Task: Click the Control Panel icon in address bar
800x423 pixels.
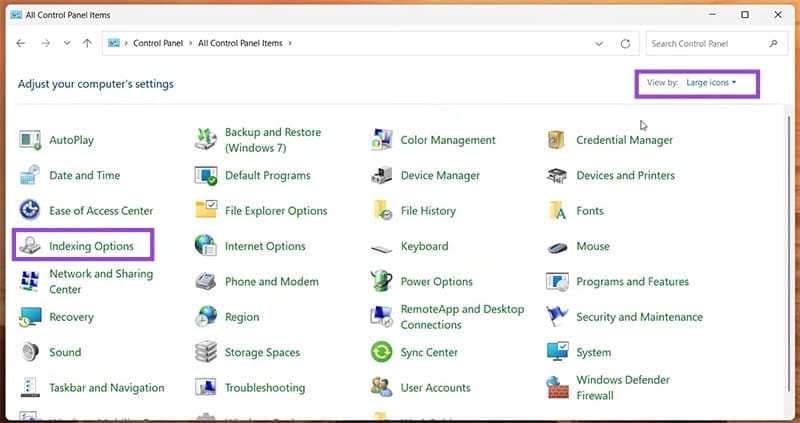Action: coord(114,43)
